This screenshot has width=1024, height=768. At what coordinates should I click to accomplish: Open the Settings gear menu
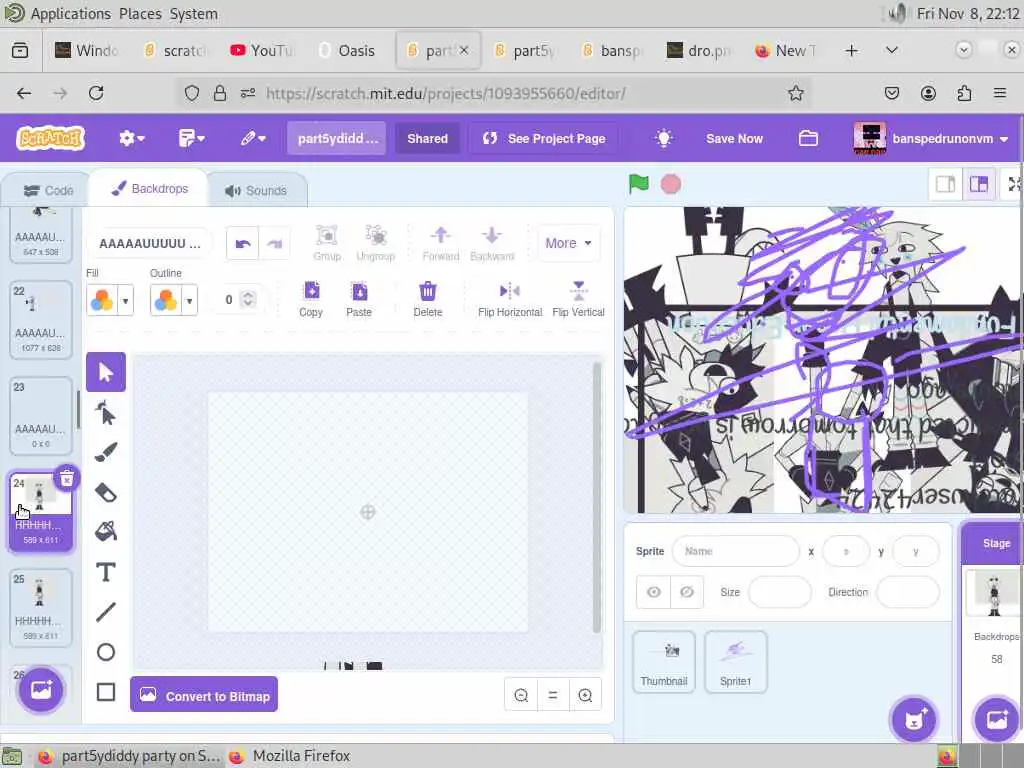tap(131, 138)
